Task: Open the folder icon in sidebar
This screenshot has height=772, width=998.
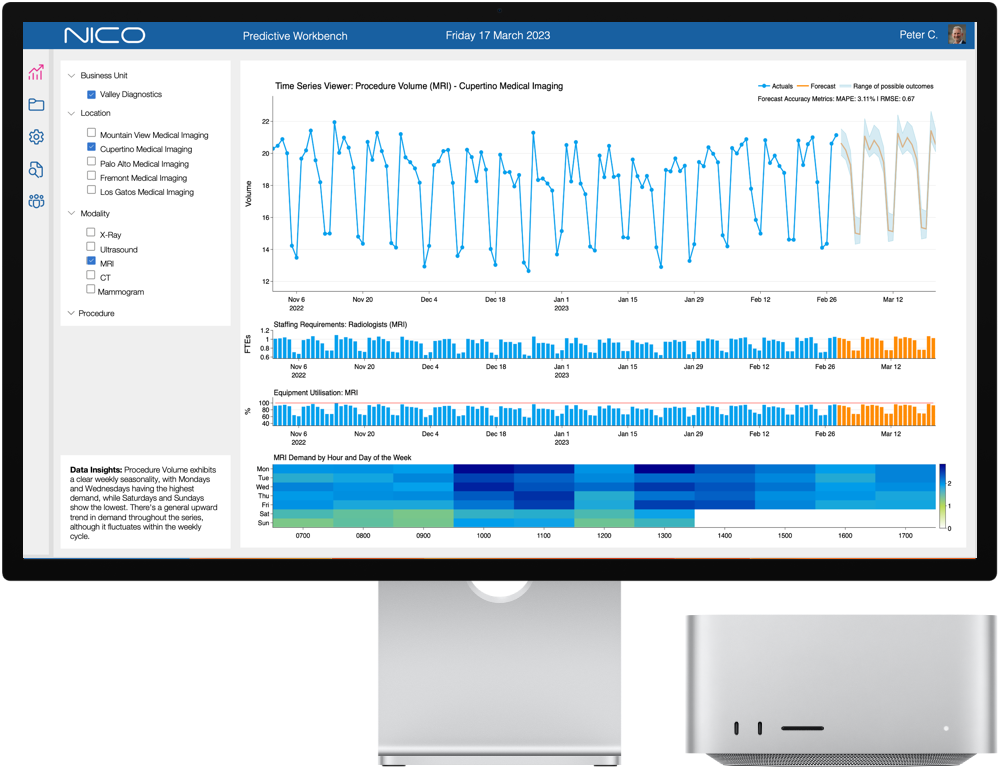Action: 36,105
